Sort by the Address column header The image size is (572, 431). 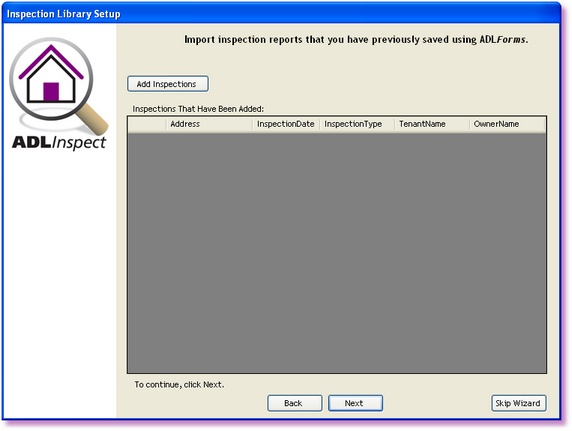209,124
